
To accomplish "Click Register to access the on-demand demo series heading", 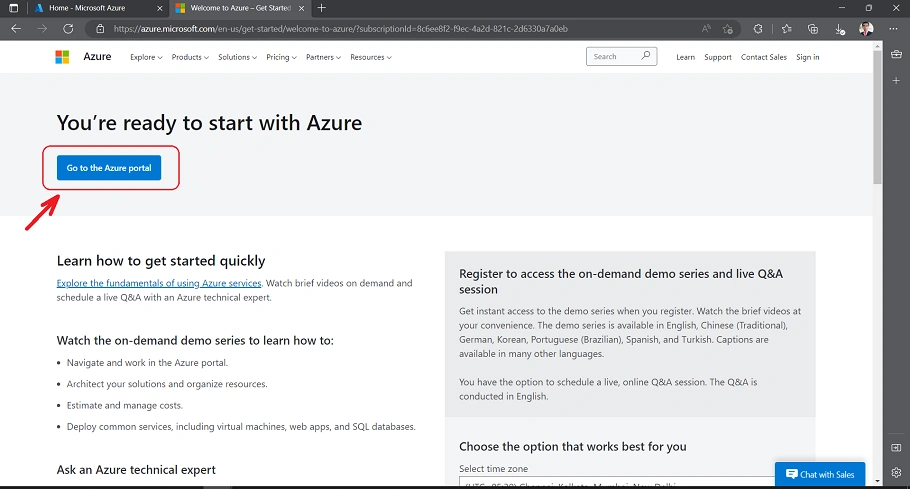I will point(621,281).
